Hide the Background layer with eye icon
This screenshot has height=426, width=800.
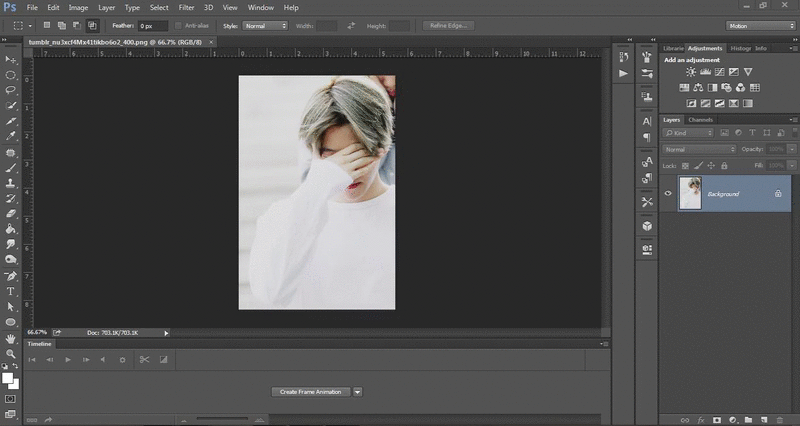tap(668, 193)
